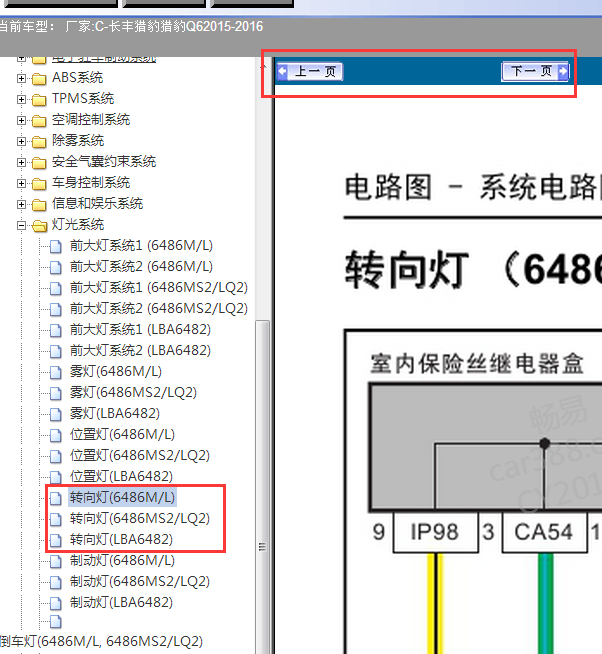Open 制动灯(LBA6482) diagram
This screenshot has height=654, width=602.
click(x=121, y=603)
